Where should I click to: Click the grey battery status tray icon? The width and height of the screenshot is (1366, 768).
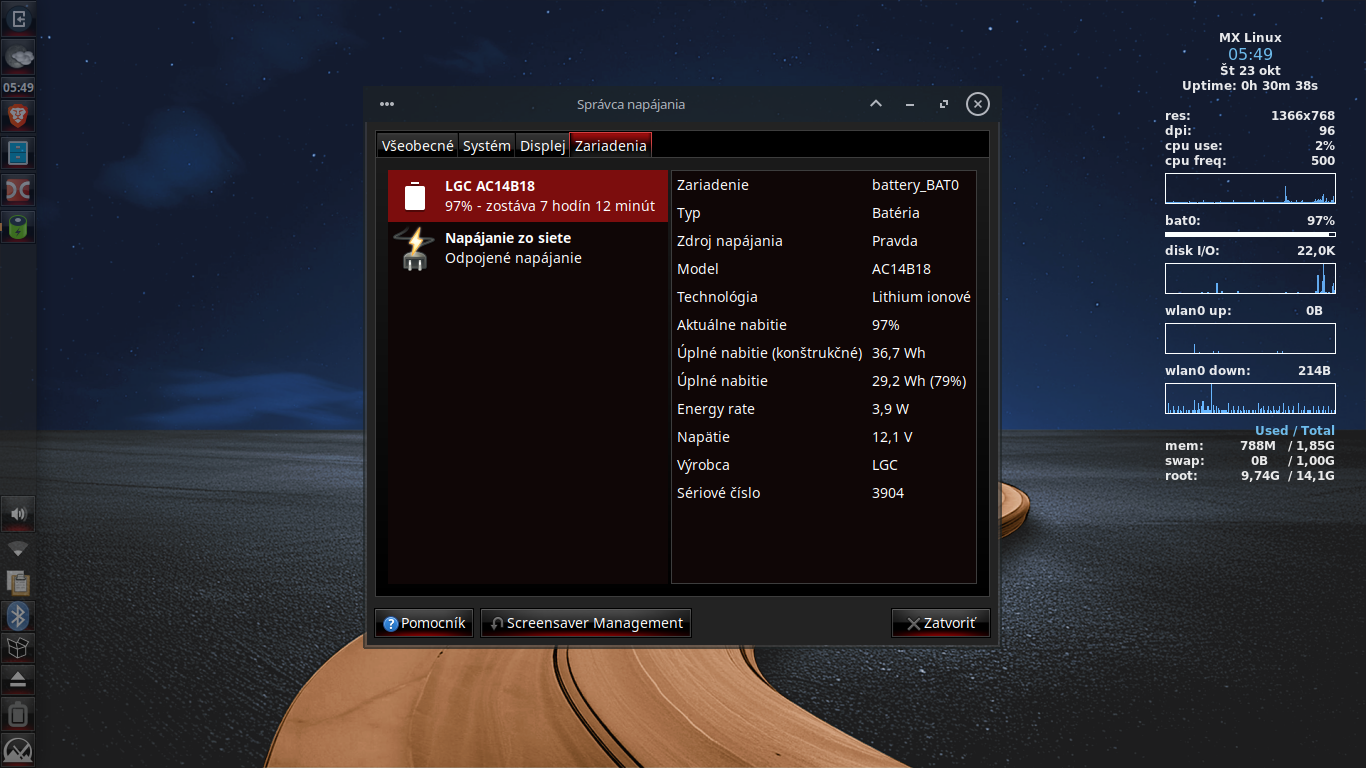(x=18, y=714)
